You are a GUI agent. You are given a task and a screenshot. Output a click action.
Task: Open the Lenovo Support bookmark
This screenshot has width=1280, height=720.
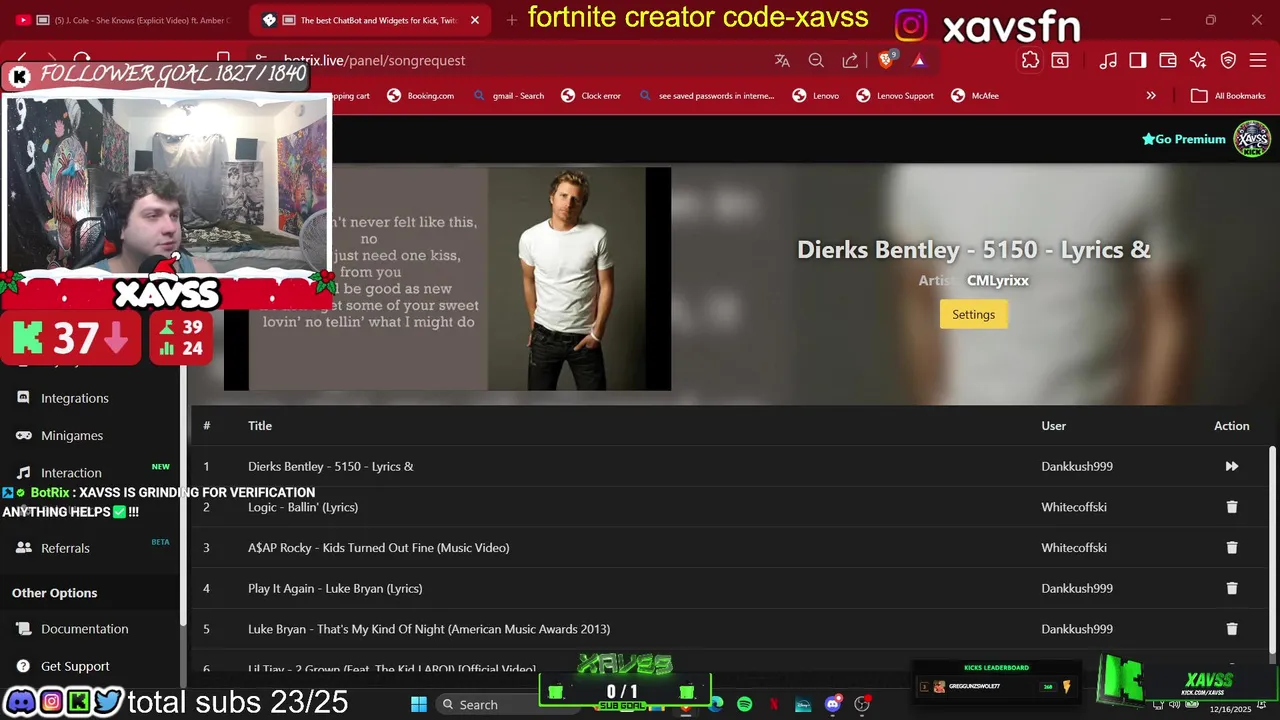pyautogui.click(x=895, y=96)
